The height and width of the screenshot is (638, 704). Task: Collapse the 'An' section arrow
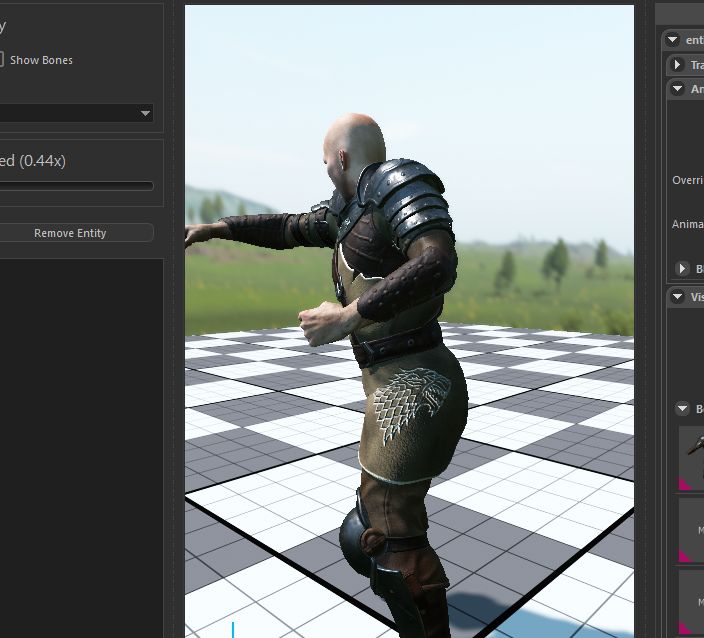[x=678, y=89]
